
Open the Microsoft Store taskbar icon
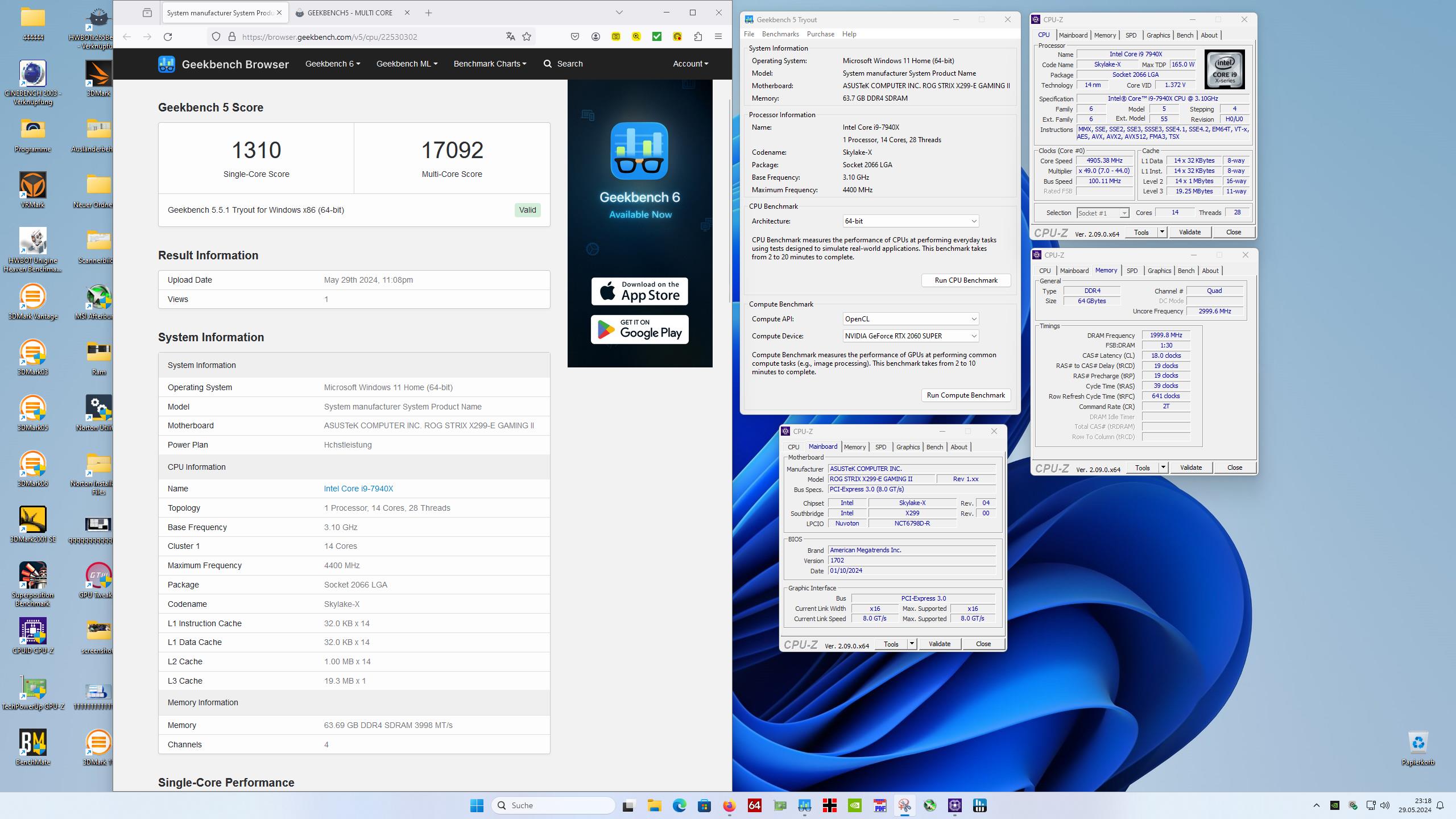[704, 805]
